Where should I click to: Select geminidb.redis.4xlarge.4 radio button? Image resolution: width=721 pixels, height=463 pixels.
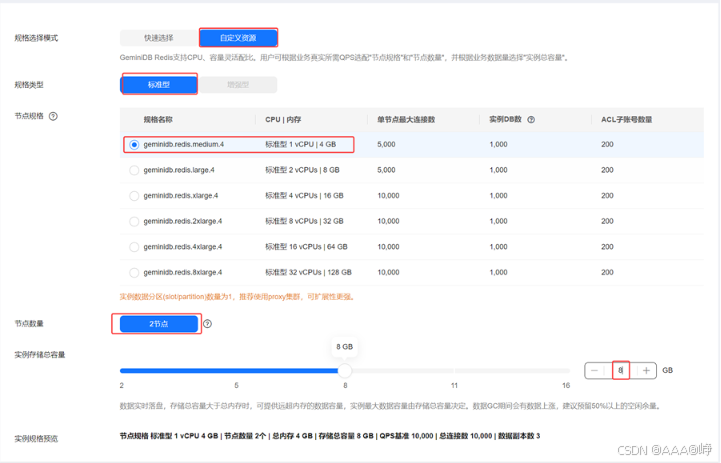134,247
